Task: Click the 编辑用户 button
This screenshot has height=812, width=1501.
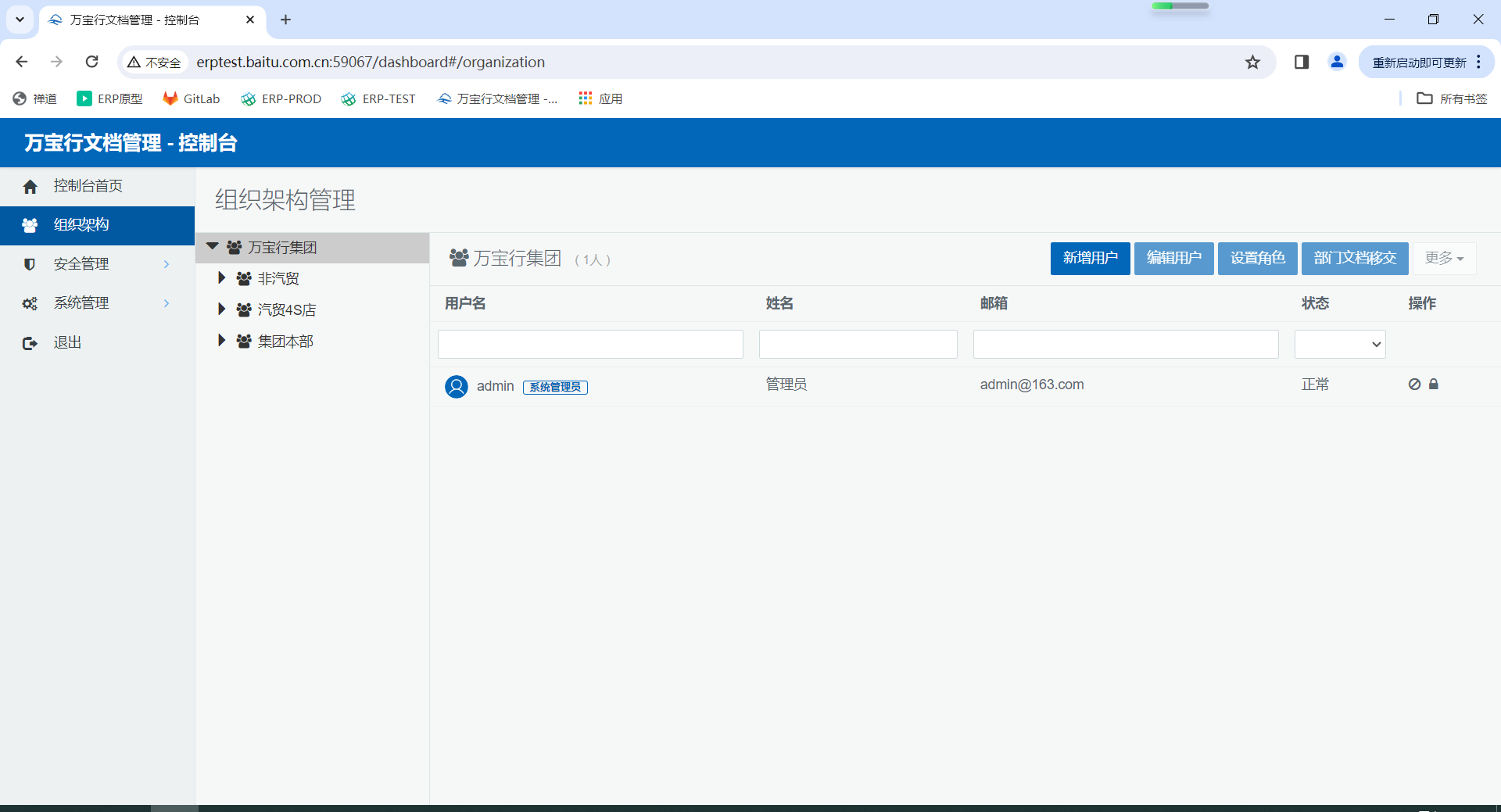Action: (1173, 259)
